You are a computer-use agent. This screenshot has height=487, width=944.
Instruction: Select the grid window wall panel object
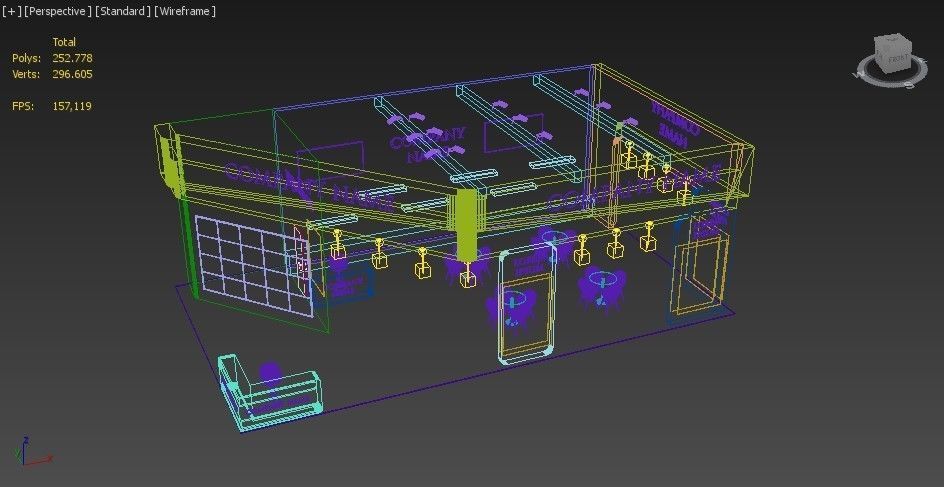(253, 265)
